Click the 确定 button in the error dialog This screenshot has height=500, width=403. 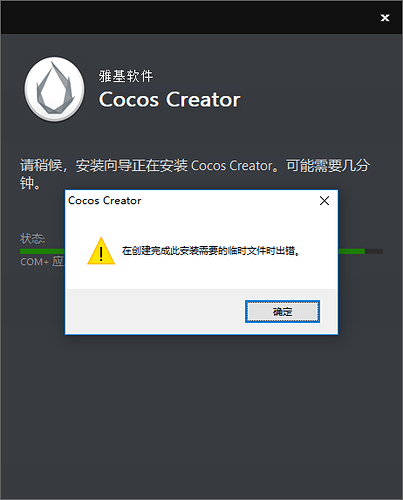(x=282, y=312)
